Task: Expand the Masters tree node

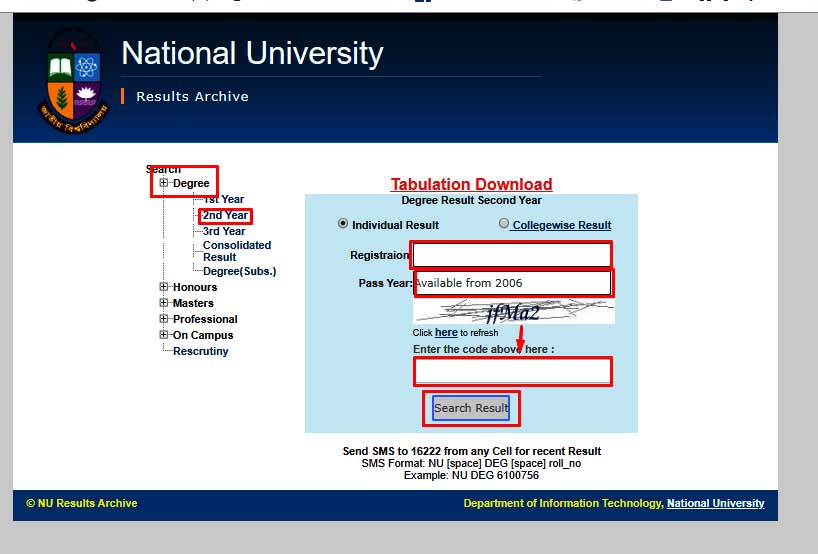Action: [164, 303]
